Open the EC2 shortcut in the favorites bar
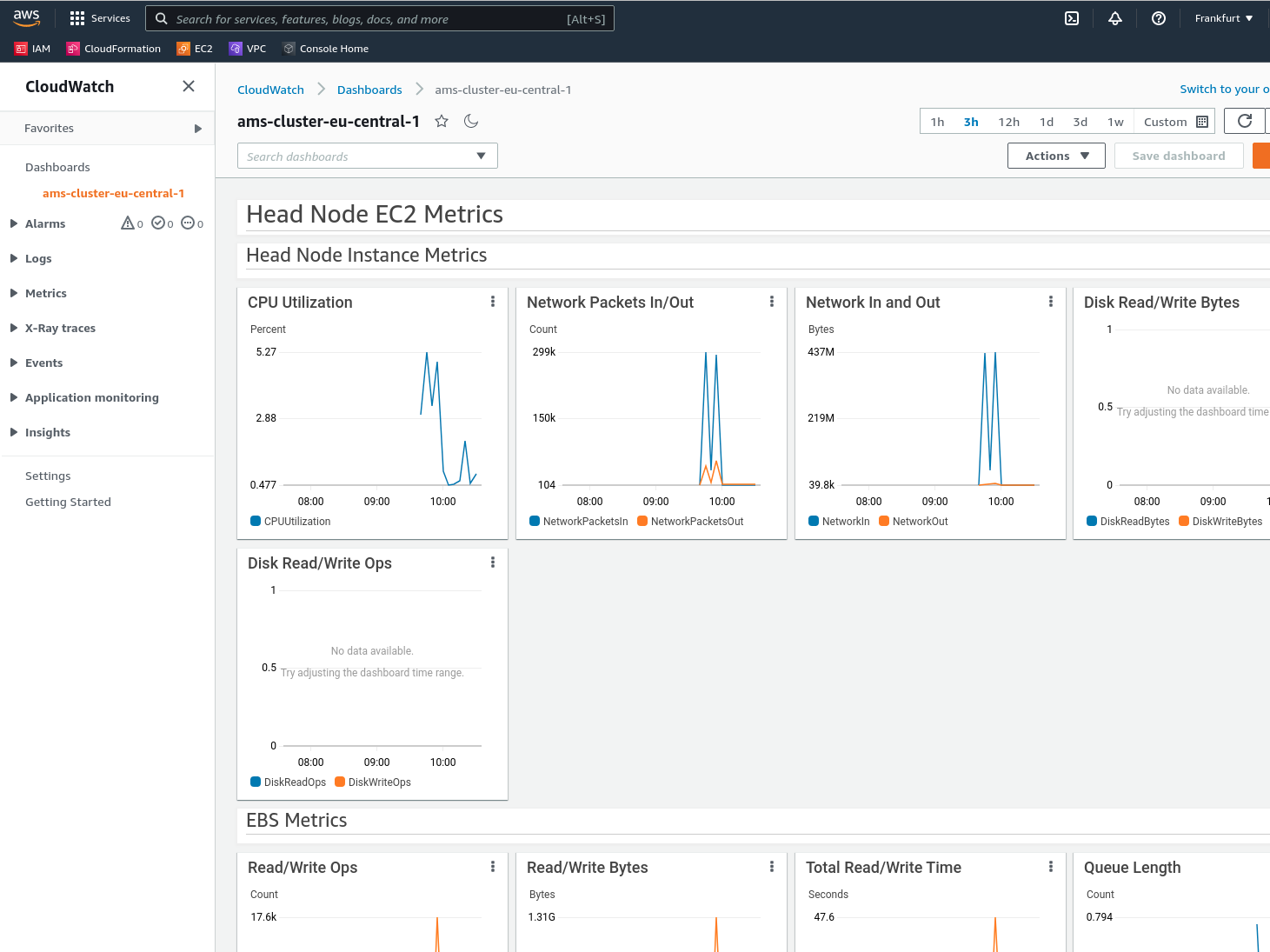This screenshot has width=1270, height=952. [195, 49]
